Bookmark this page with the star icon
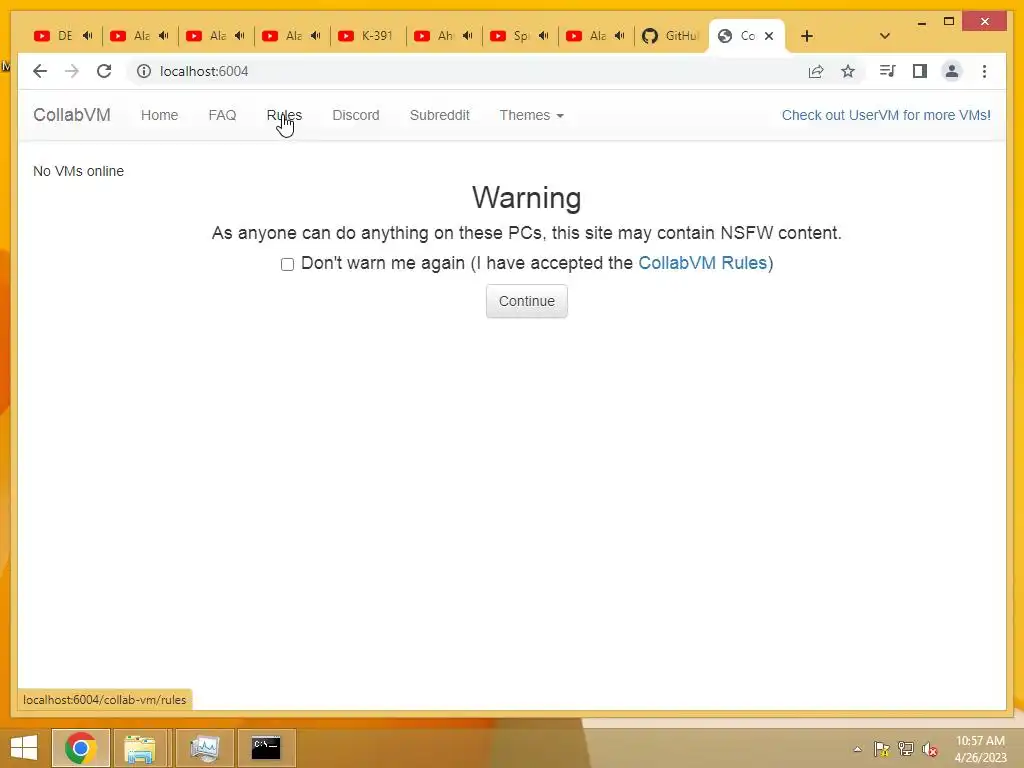This screenshot has height=768, width=1024. click(848, 71)
